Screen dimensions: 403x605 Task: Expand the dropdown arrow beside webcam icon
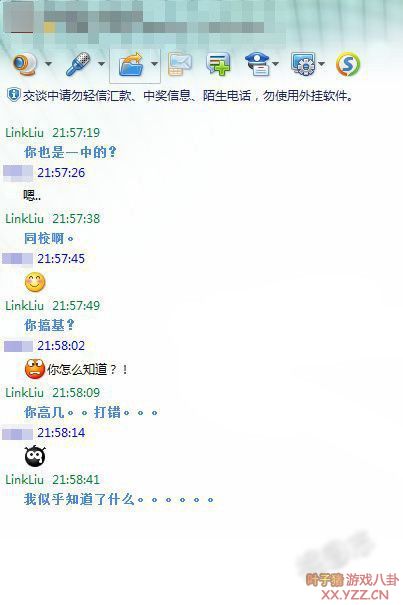(x=48, y=64)
